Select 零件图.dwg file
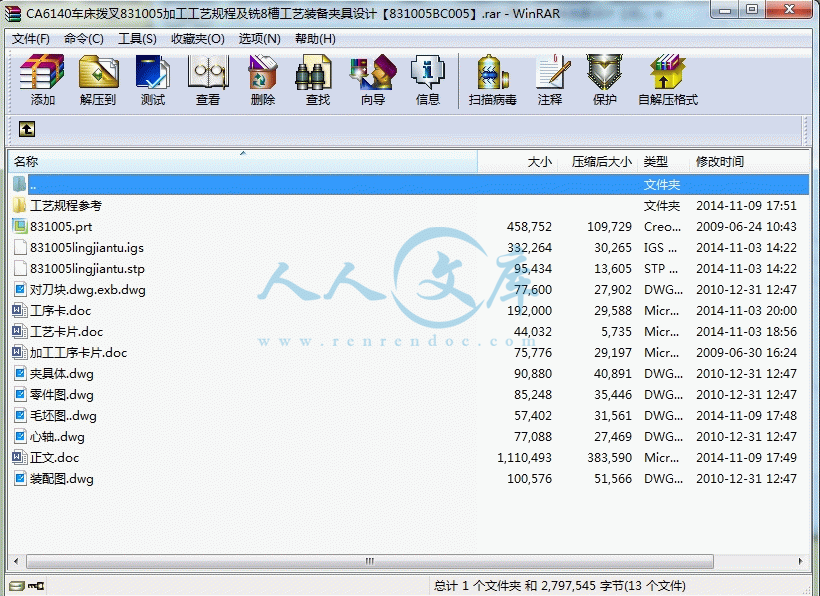This screenshot has height=596, width=820. pos(62,395)
